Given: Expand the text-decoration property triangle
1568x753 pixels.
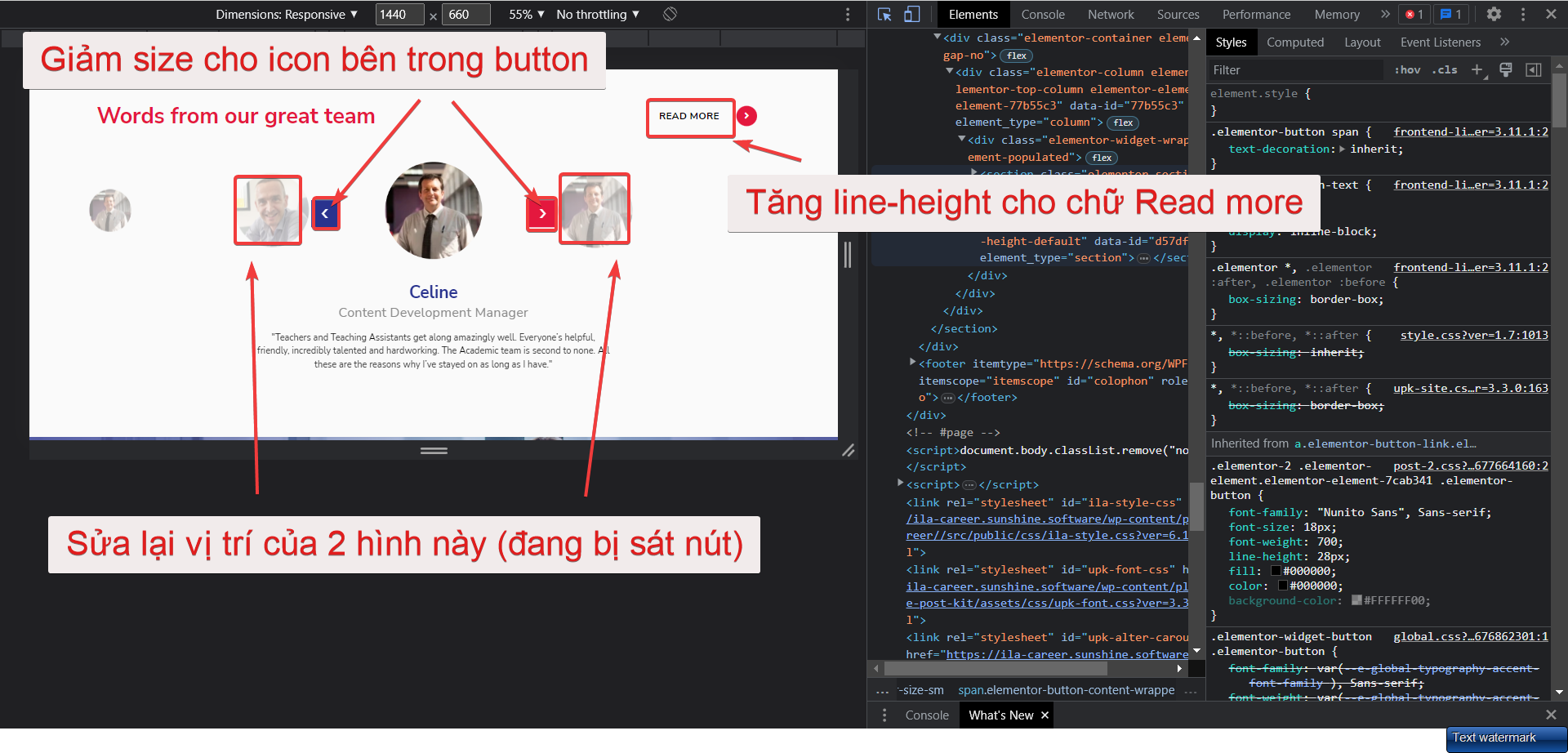Looking at the screenshot, I should point(1342,149).
